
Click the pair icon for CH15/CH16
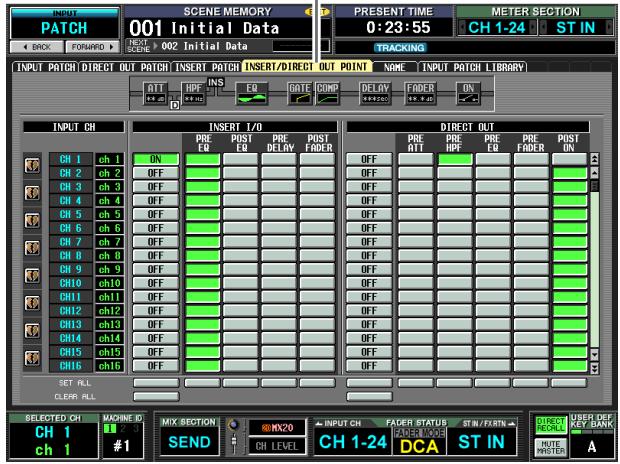point(32,358)
